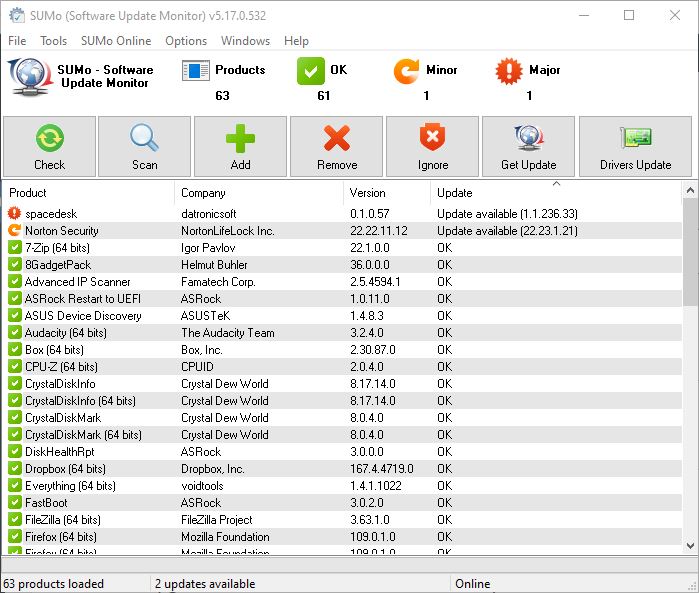Click version '167.4.4719.0' for Dropbox
The height and width of the screenshot is (593, 699).
click(382, 469)
